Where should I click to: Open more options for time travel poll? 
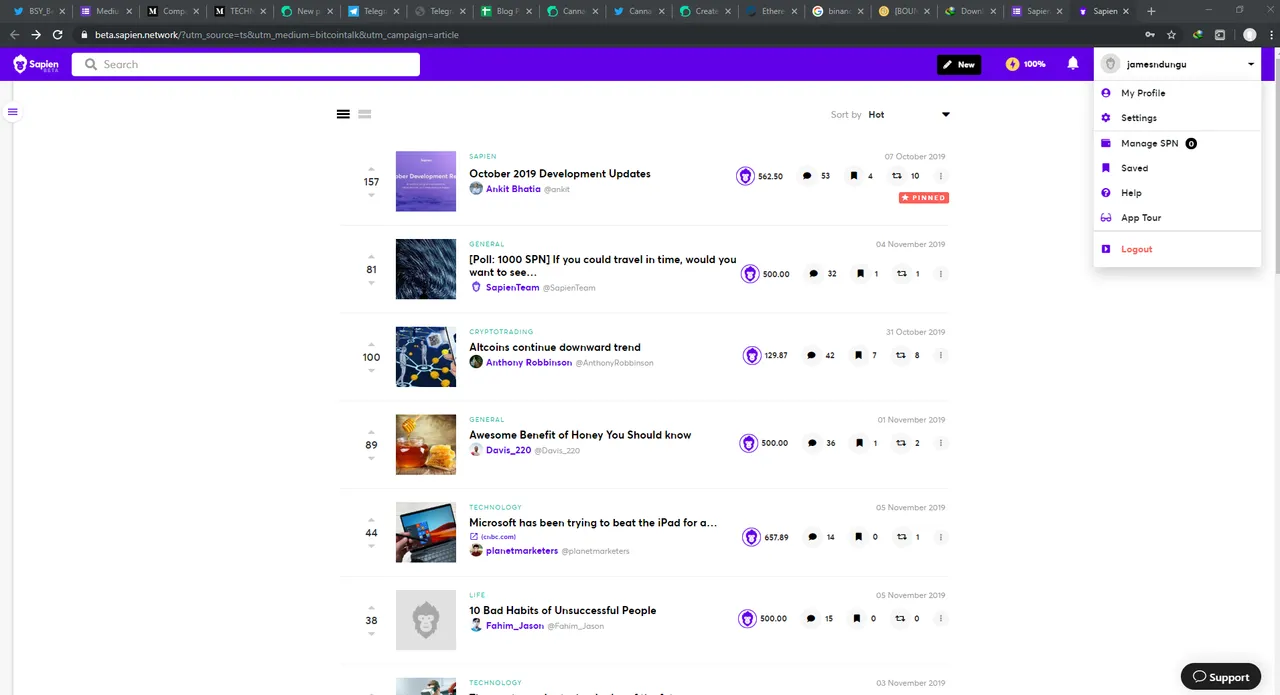[941, 274]
